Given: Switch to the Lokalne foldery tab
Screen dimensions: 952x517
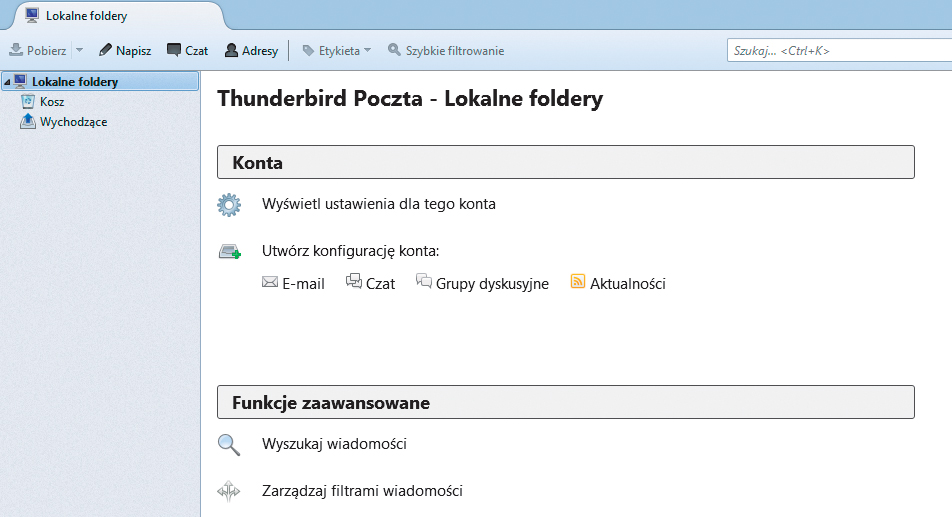Looking at the screenshot, I should coord(86,16).
